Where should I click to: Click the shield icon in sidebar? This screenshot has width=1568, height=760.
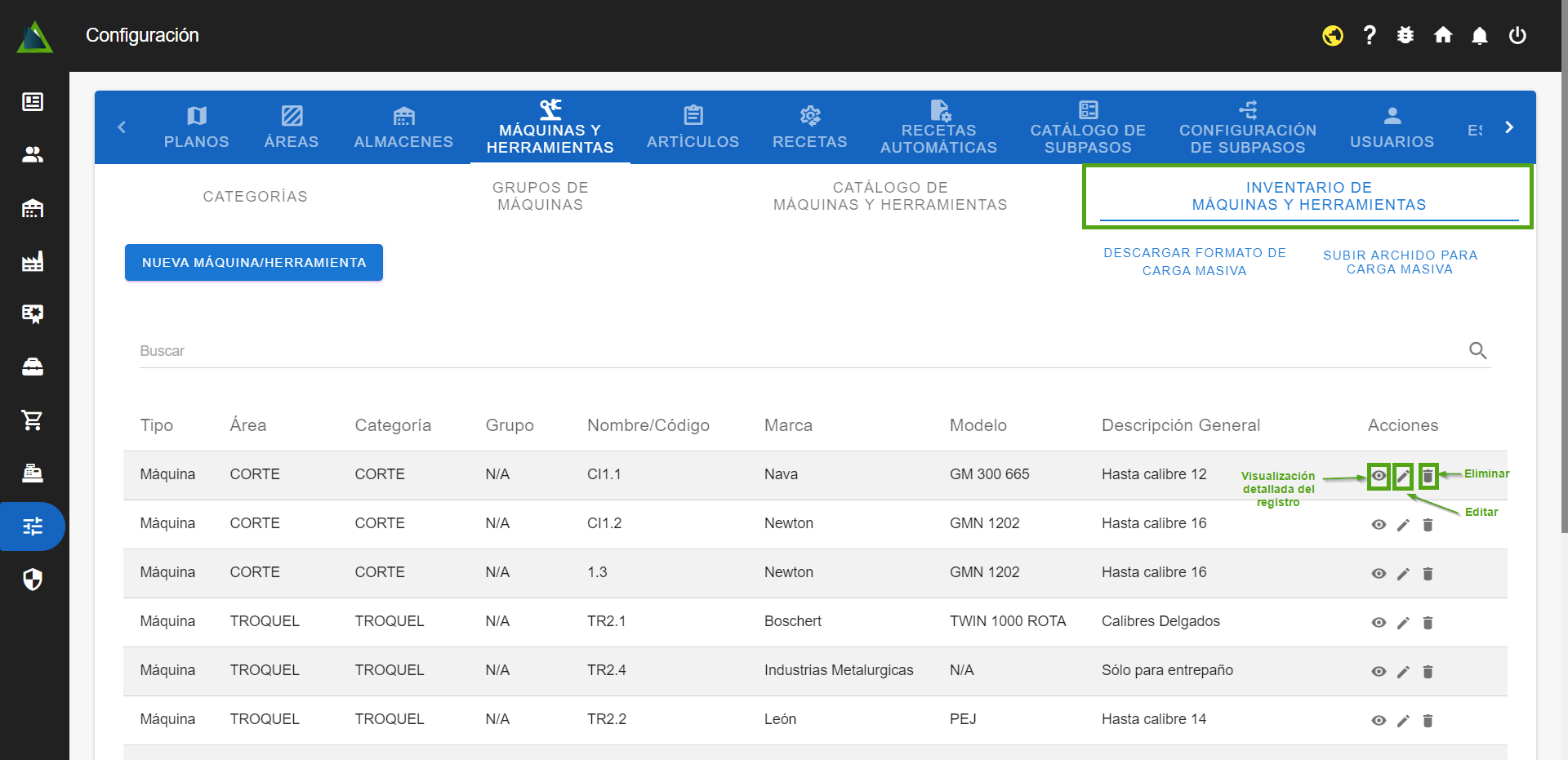click(x=33, y=580)
